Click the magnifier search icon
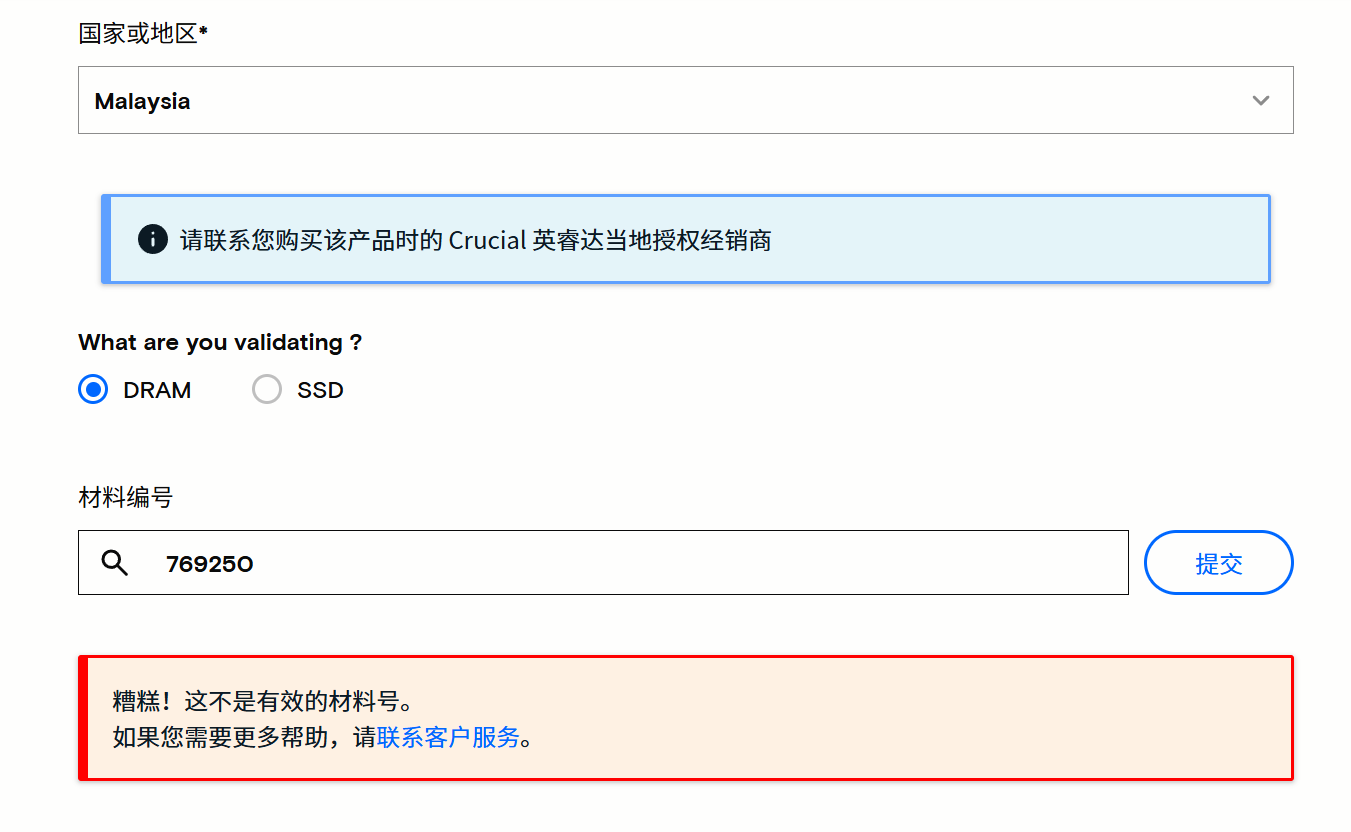The height and width of the screenshot is (832, 1351). (x=115, y=563)
